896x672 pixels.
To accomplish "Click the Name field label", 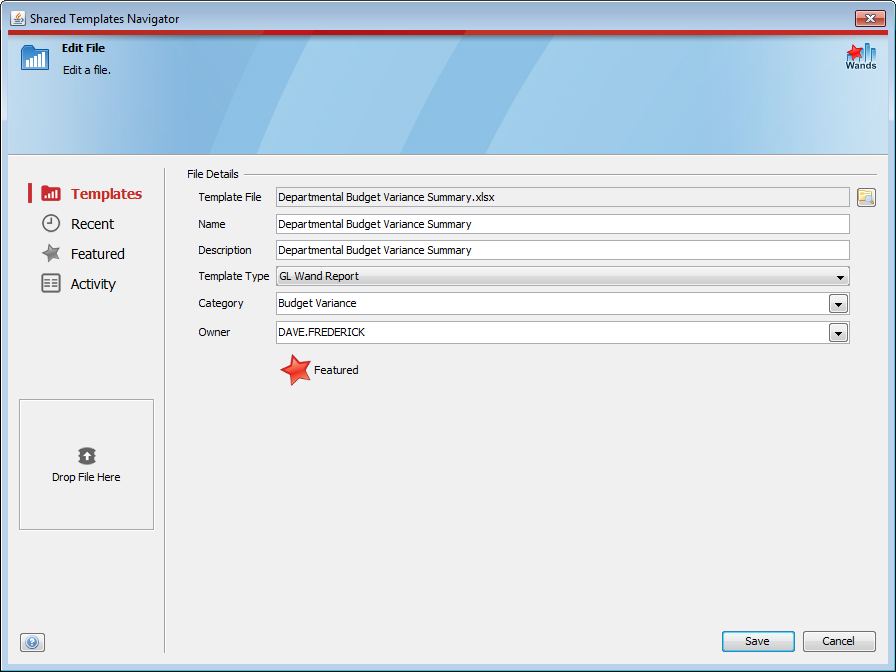I will pos(211,225).
